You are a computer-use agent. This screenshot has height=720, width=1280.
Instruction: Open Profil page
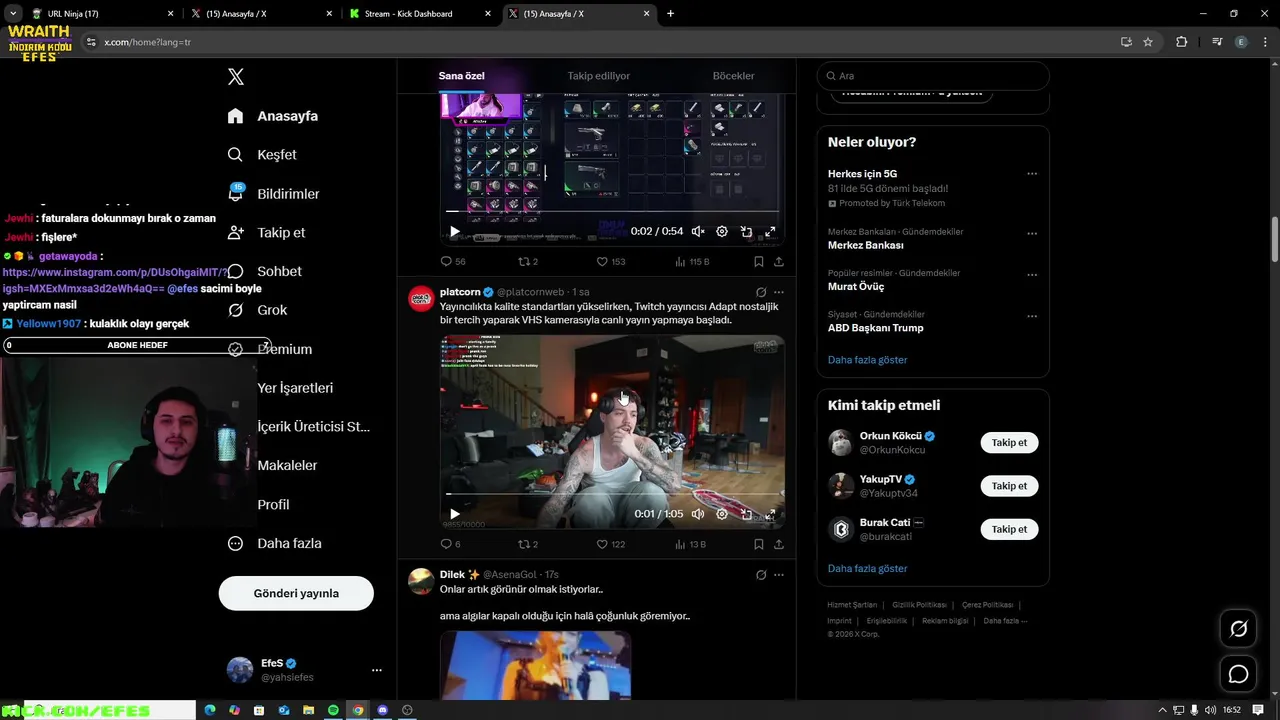click(273, 505)
